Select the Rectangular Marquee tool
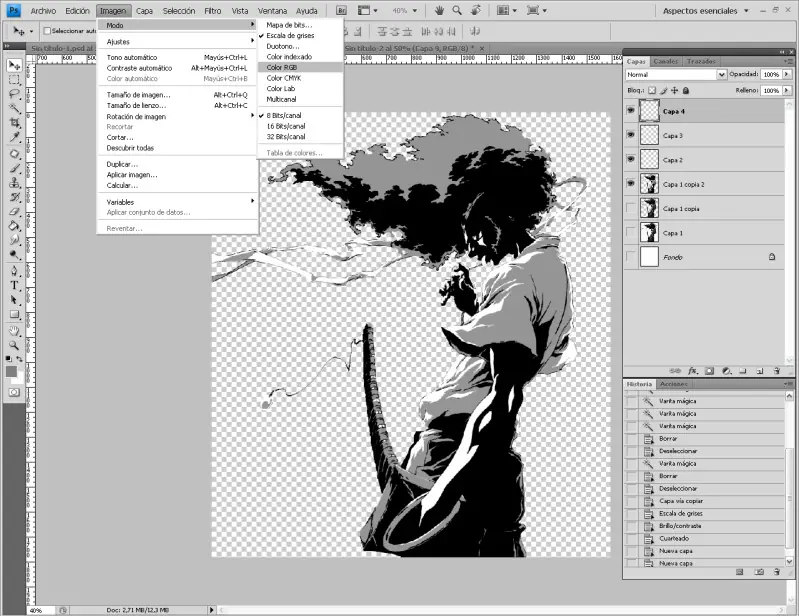This screenshot has width=799, height=616. (x=14, y=80)
